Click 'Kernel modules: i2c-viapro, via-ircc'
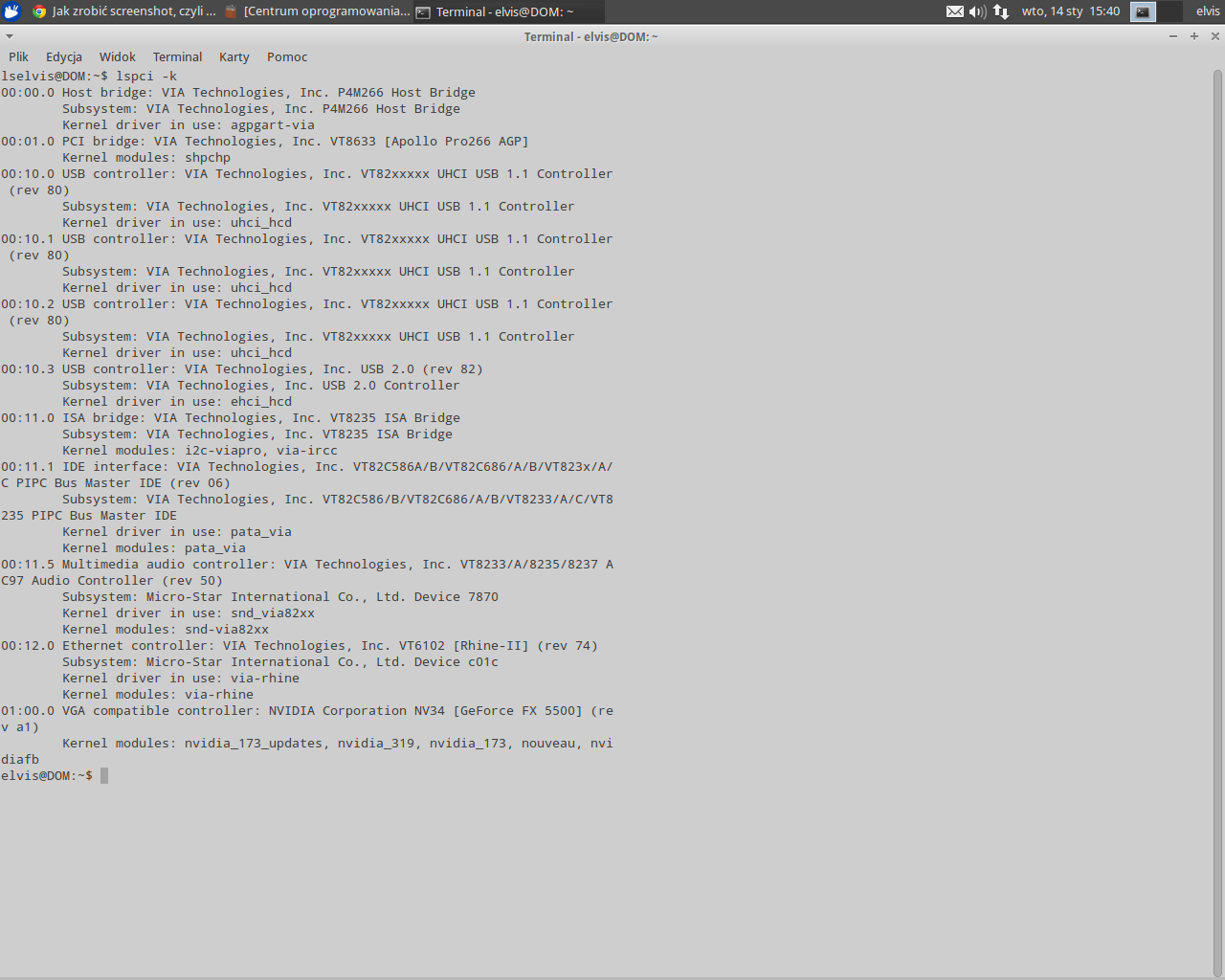1225x980 pixels. pos(200,450)
